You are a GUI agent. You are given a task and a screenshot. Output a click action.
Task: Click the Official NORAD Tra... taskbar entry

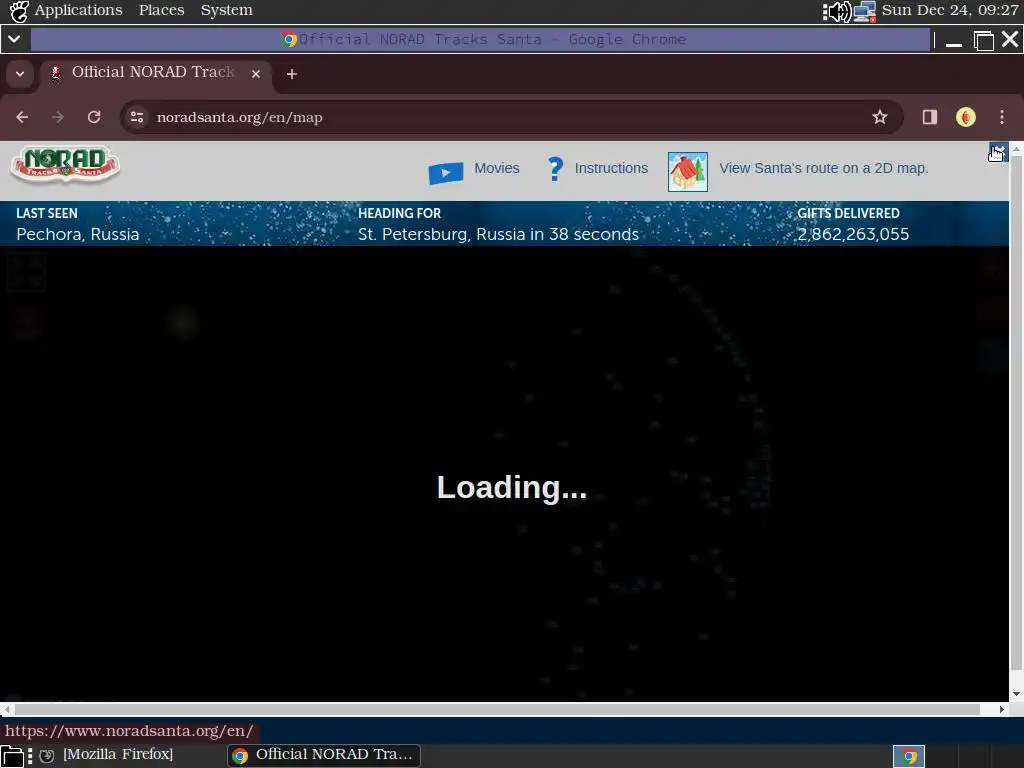[324, 755]
